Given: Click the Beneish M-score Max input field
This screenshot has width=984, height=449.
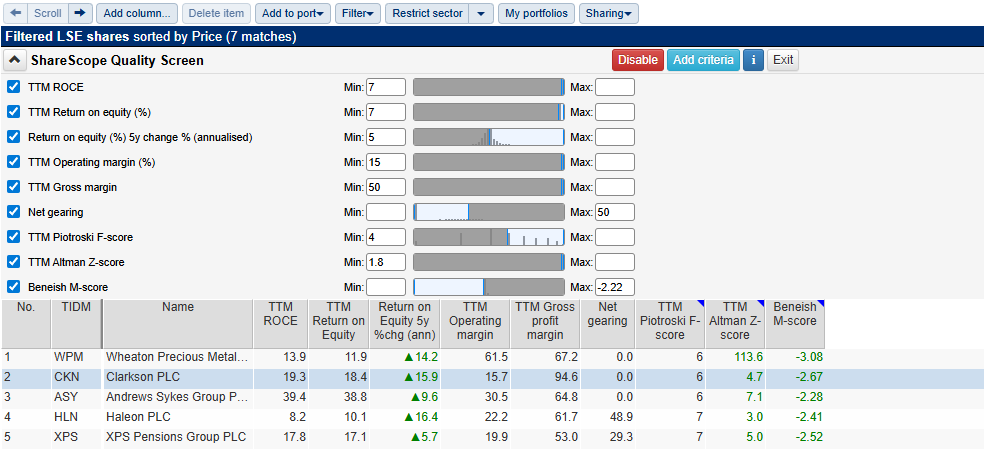Looking at the screenshot, I should [614, 287].
